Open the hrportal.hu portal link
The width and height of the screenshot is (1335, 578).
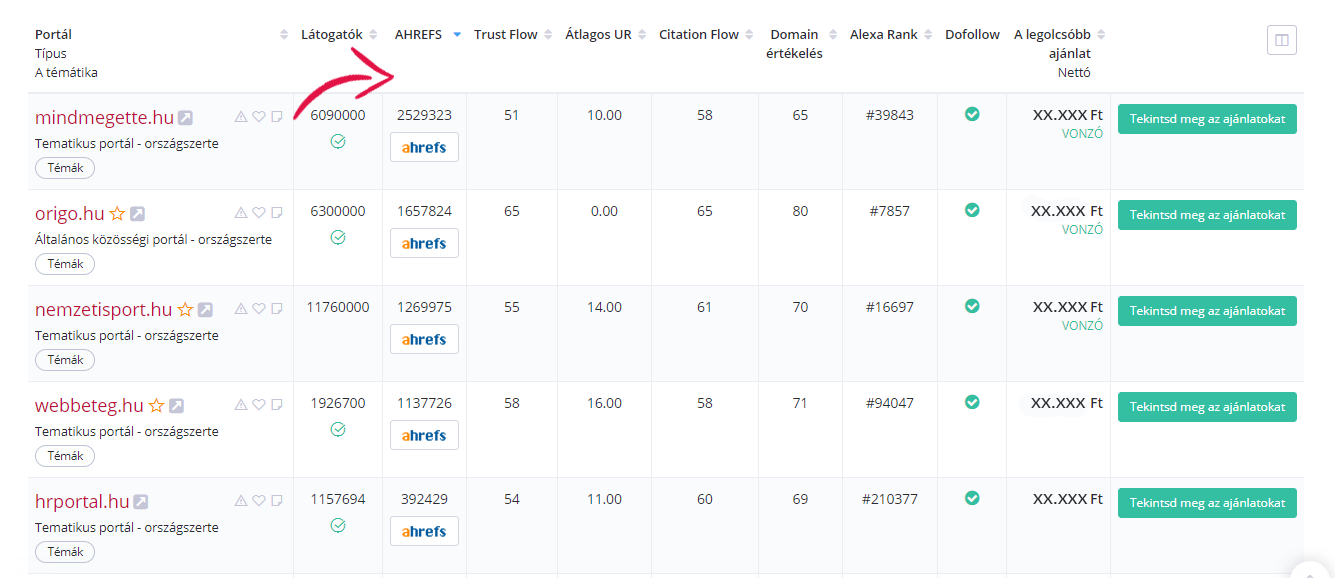coord(82,501)
